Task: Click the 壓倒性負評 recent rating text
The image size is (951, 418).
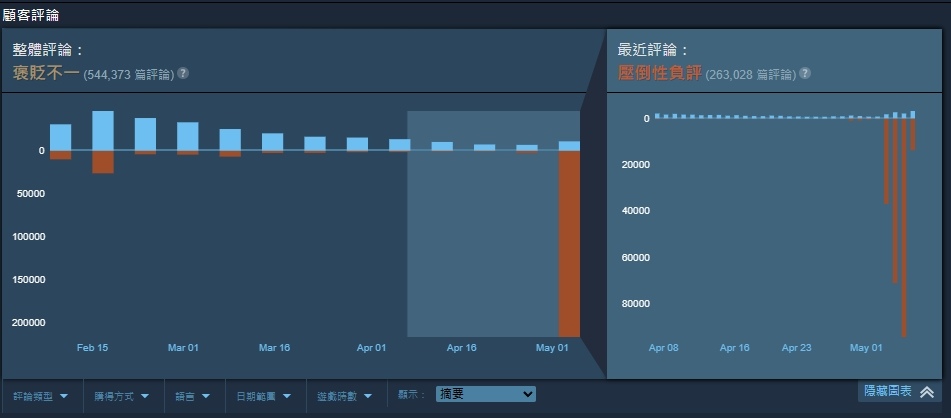Action: [660, 73]
